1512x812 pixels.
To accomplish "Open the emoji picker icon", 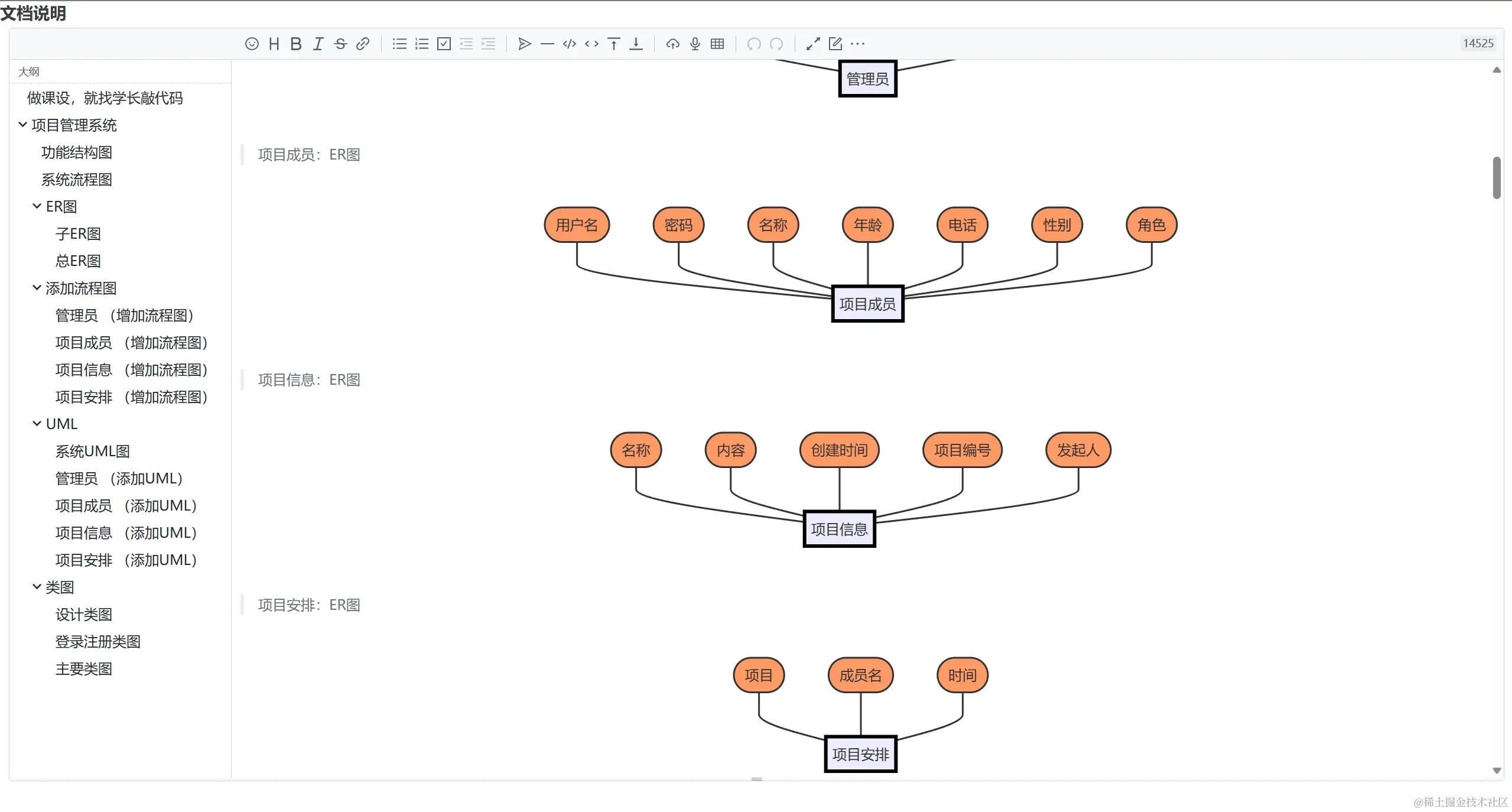I will pos(252,44).
